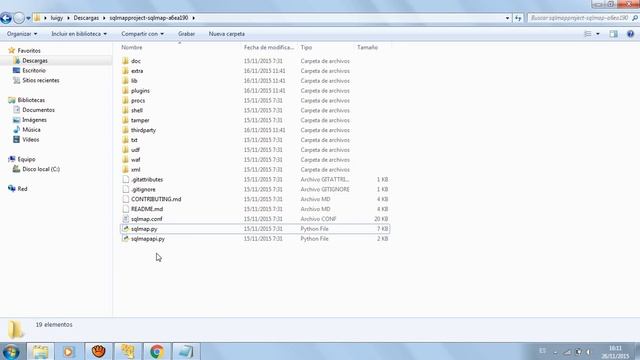This screenshot has width=640, height=360.
Task: Select the waf folder icon
Action: tap(125, 160)
